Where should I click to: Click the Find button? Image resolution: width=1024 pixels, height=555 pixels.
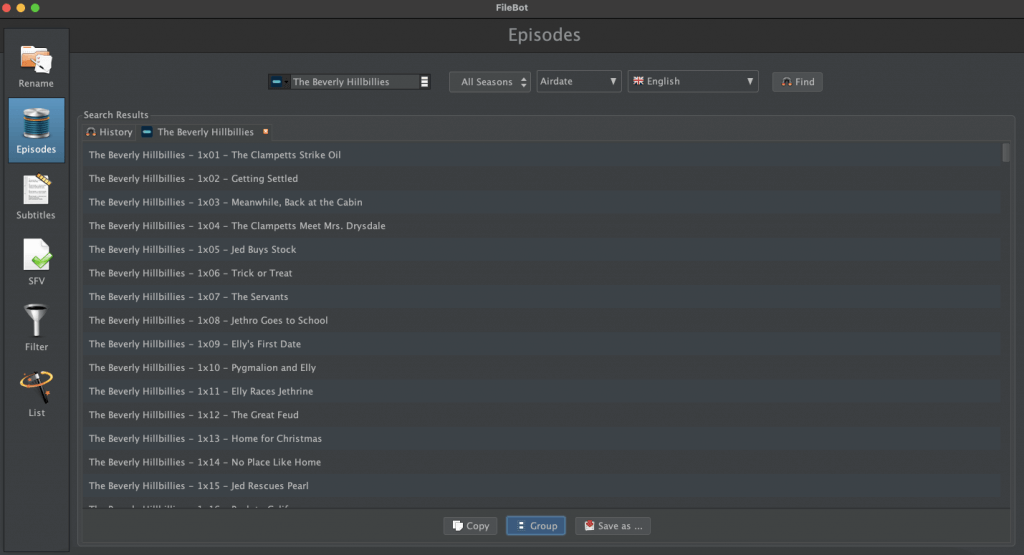tap(797, 82)
